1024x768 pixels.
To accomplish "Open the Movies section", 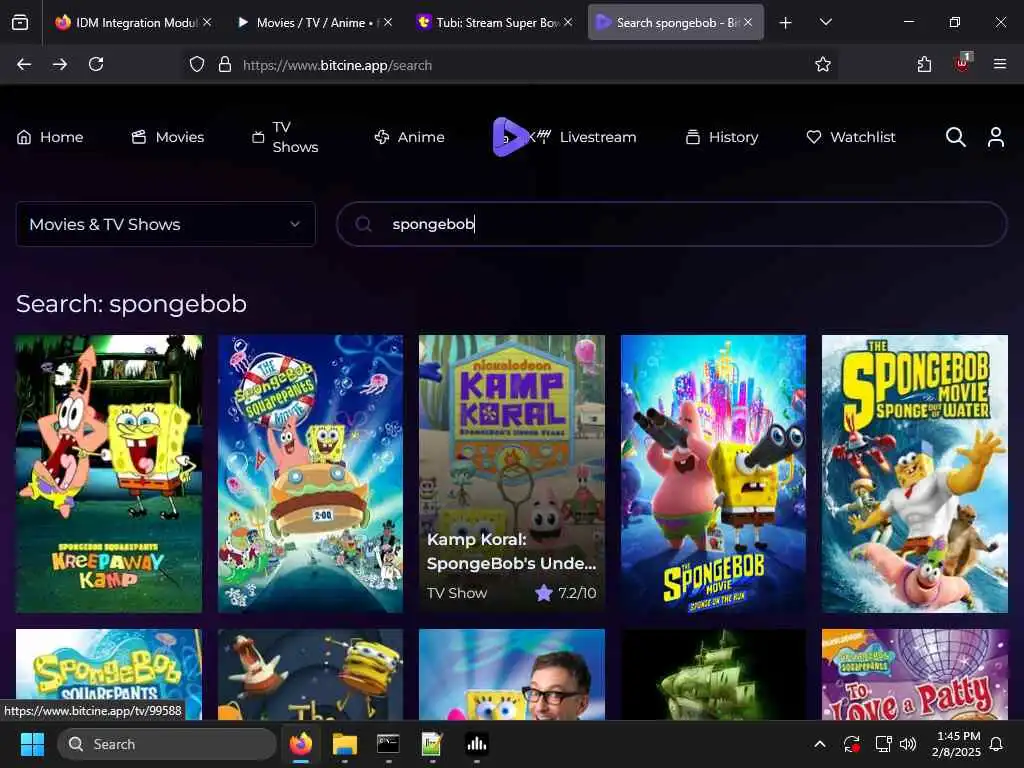I will 168,137.
